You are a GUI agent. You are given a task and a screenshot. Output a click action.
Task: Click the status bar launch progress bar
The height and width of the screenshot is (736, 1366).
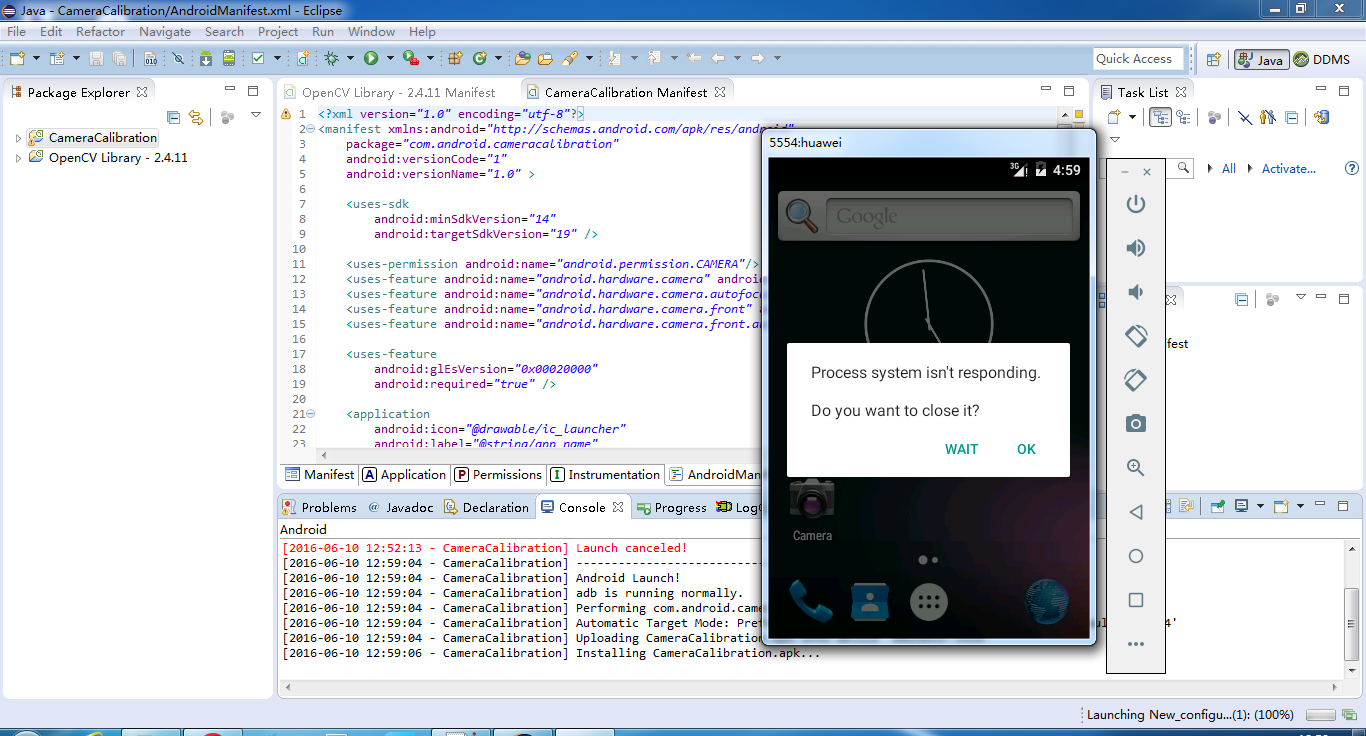pyautogui.click(x=1320, y=715)
